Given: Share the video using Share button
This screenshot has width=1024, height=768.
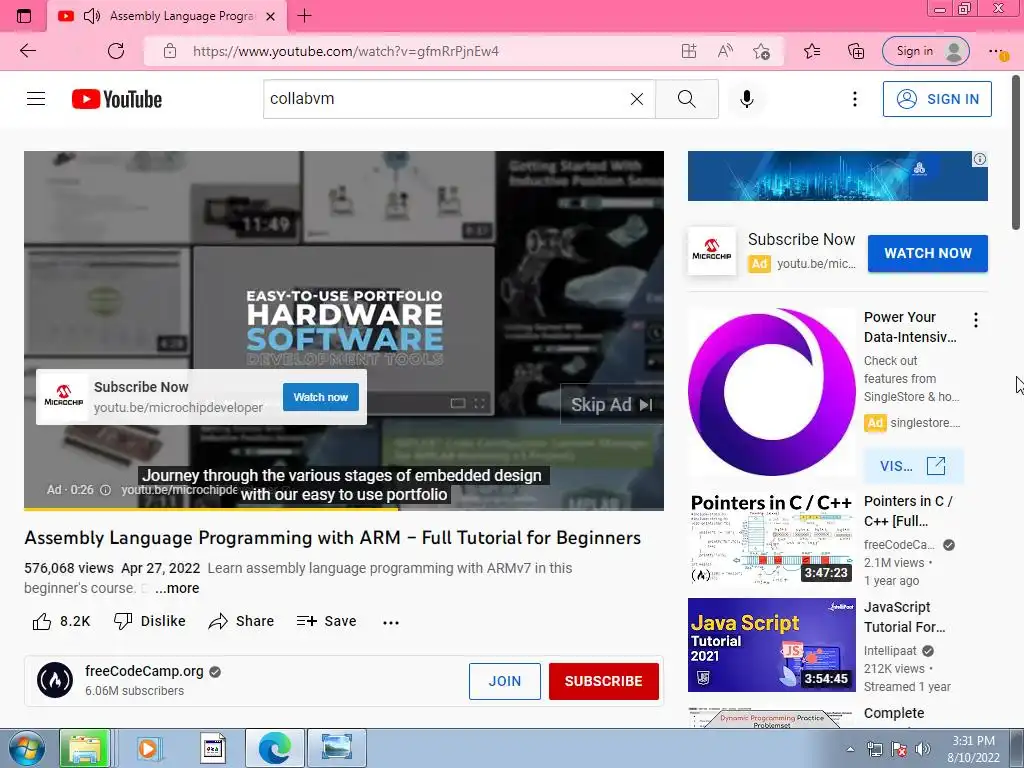Looking at the screenshot, I should tap(241, 621).
